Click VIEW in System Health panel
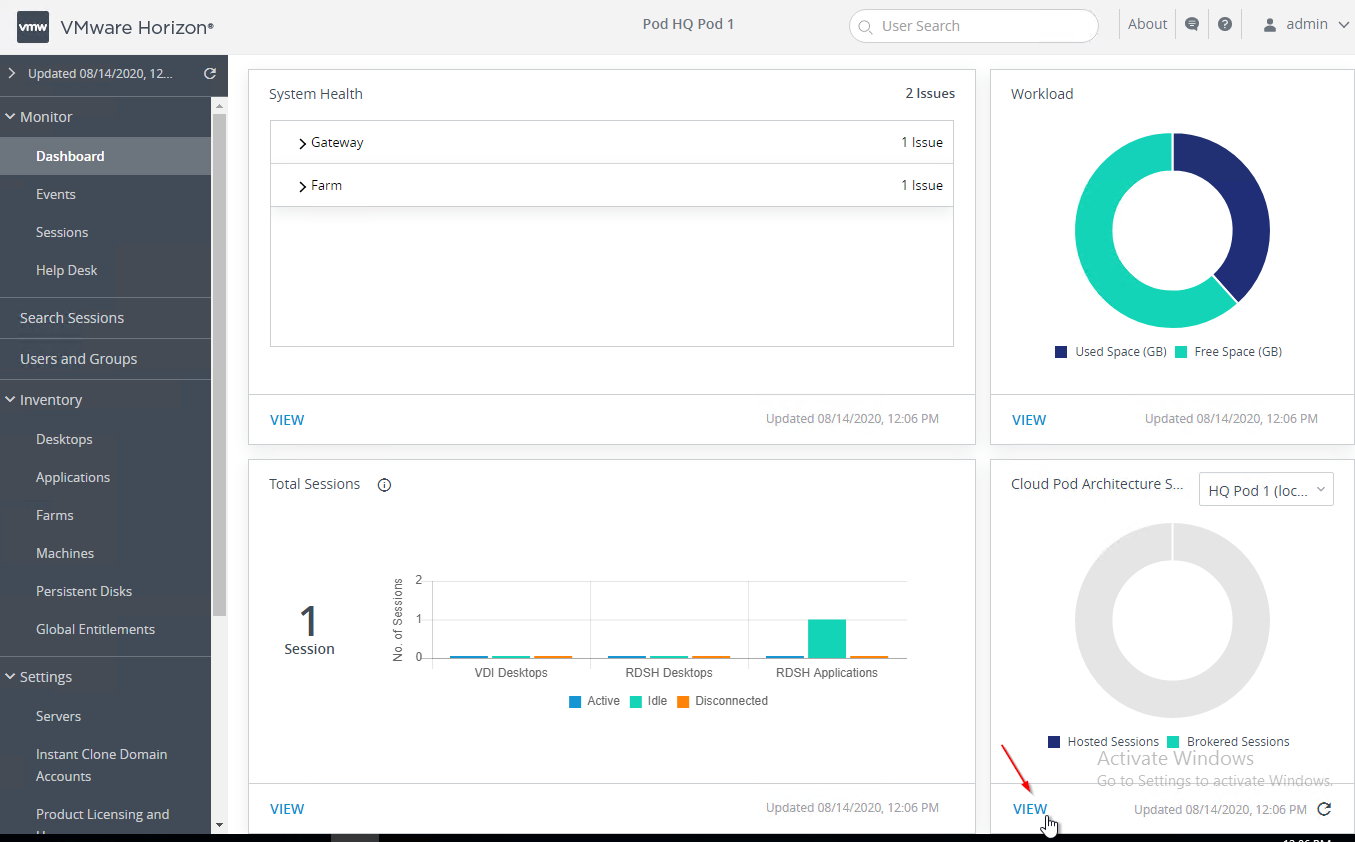1355x842 pixels. [x=287, y=420]
